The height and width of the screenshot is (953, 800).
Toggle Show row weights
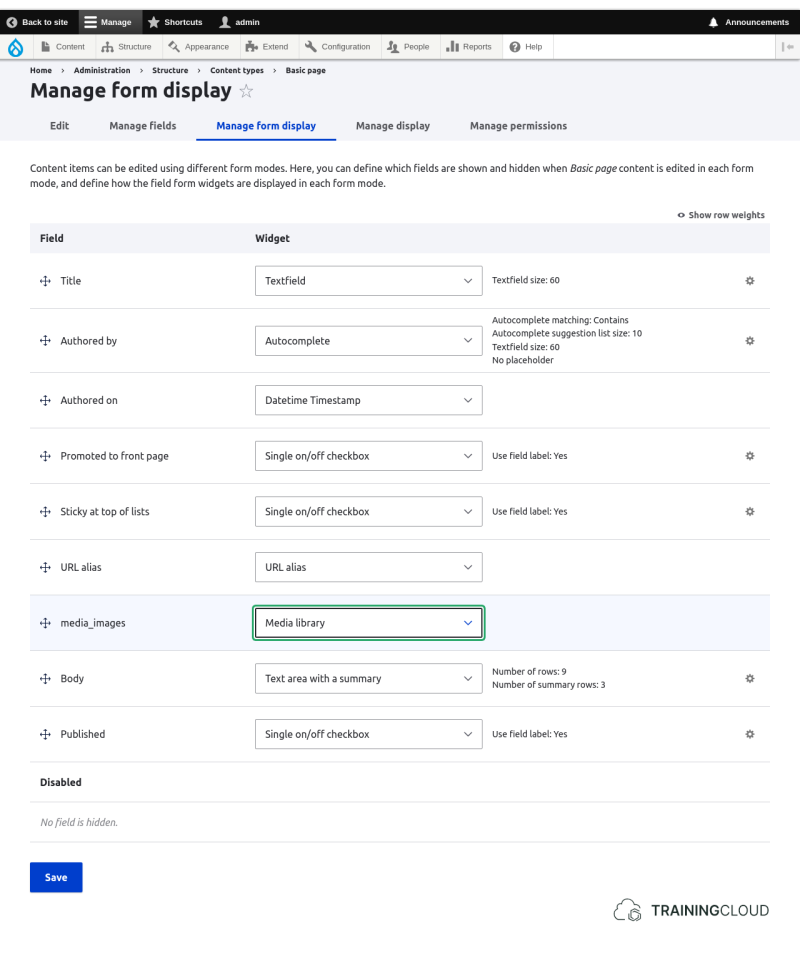[721, 215]
